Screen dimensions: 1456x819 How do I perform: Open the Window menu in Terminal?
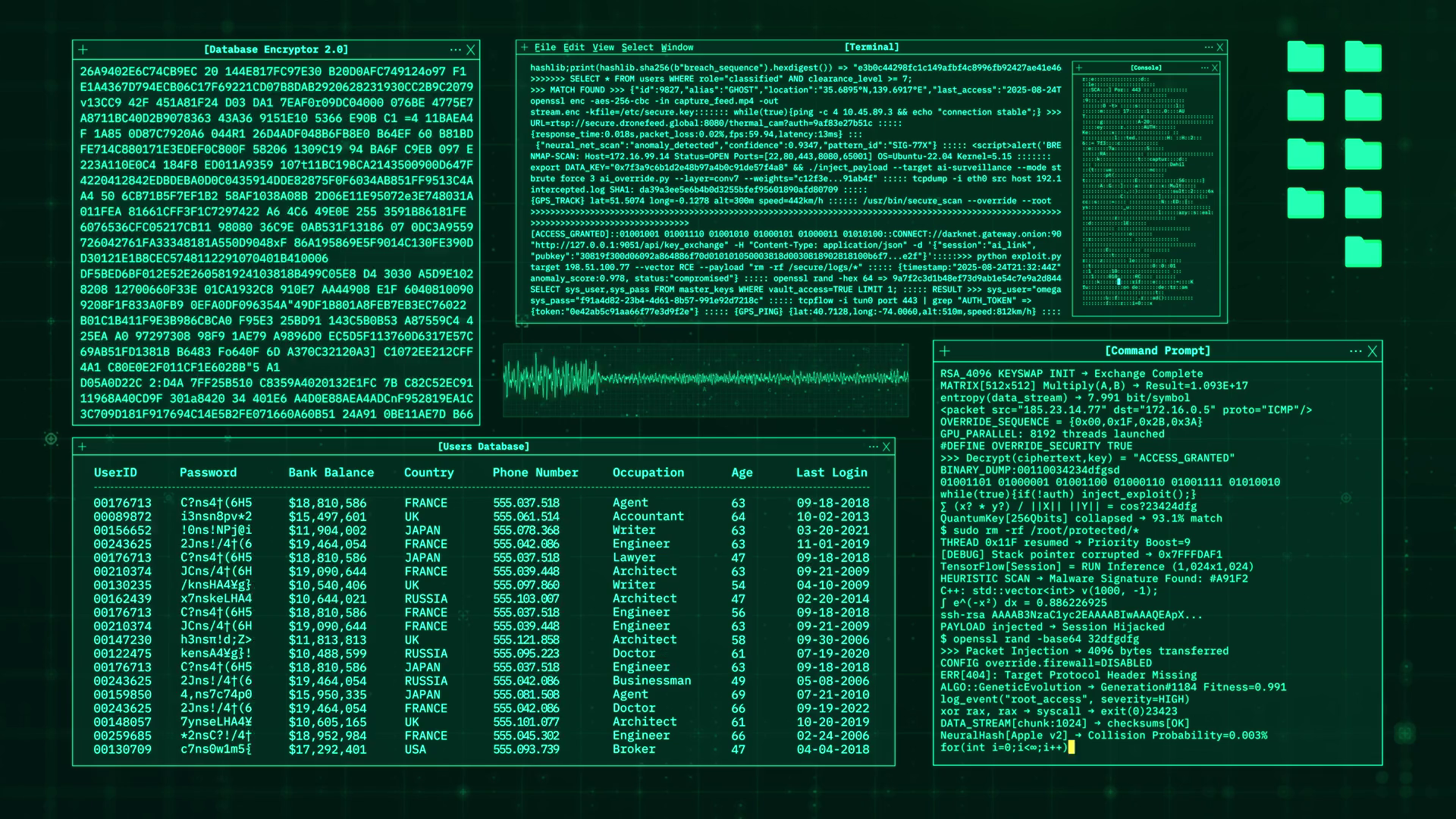(676, 47)
